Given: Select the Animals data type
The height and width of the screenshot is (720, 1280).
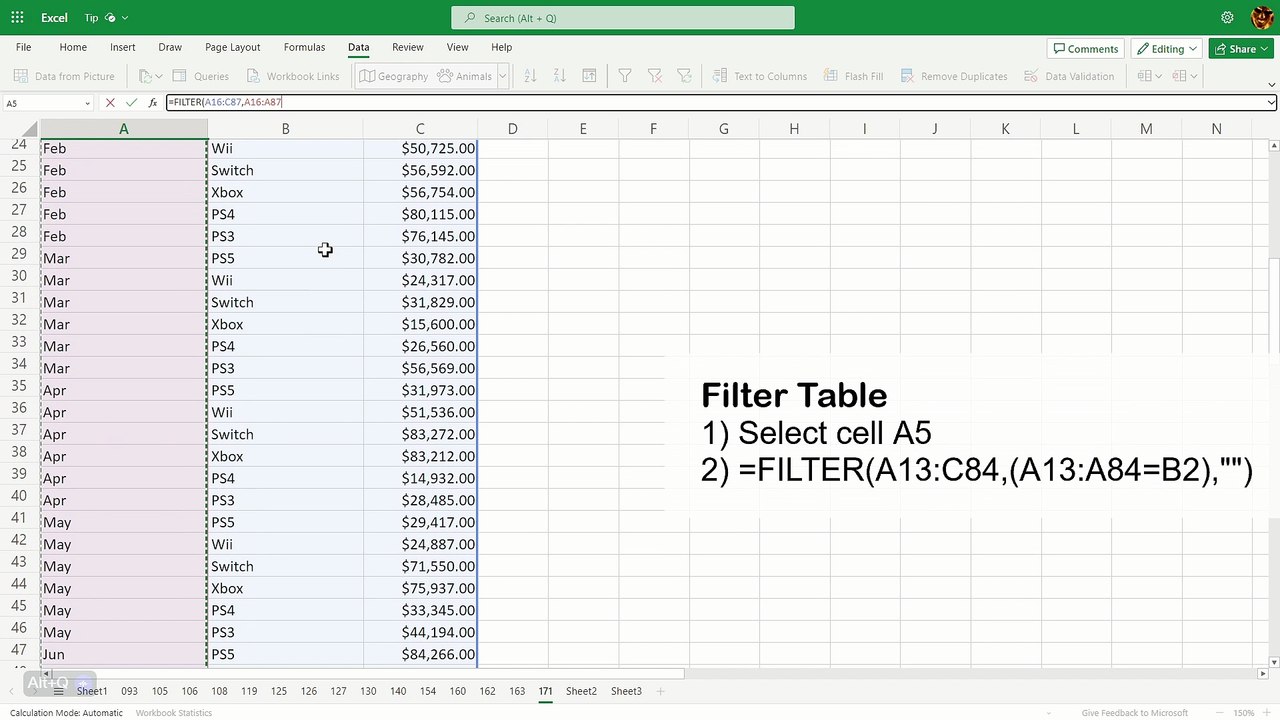Looking at the screenshot, I should pyautogui.click(x=465, y=76).
